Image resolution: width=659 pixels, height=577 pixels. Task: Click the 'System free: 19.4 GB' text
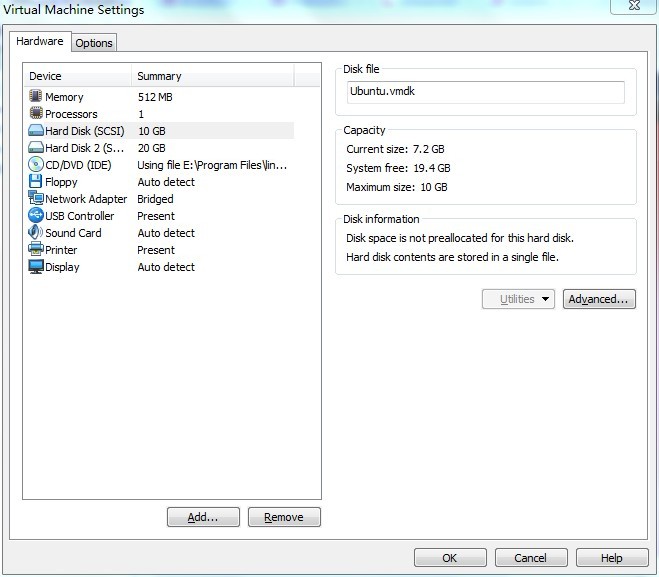tap(398, 168)
